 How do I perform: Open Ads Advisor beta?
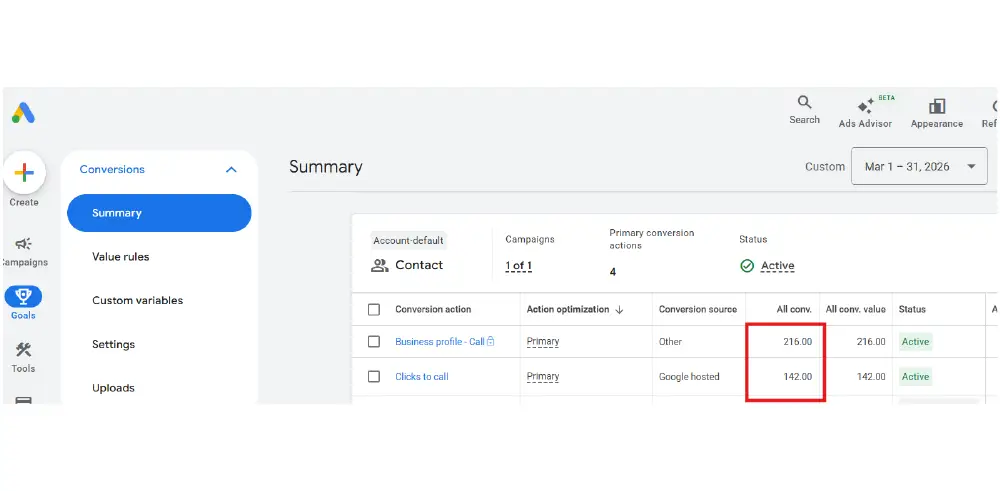pyautogui.click(x=866, y=106)
